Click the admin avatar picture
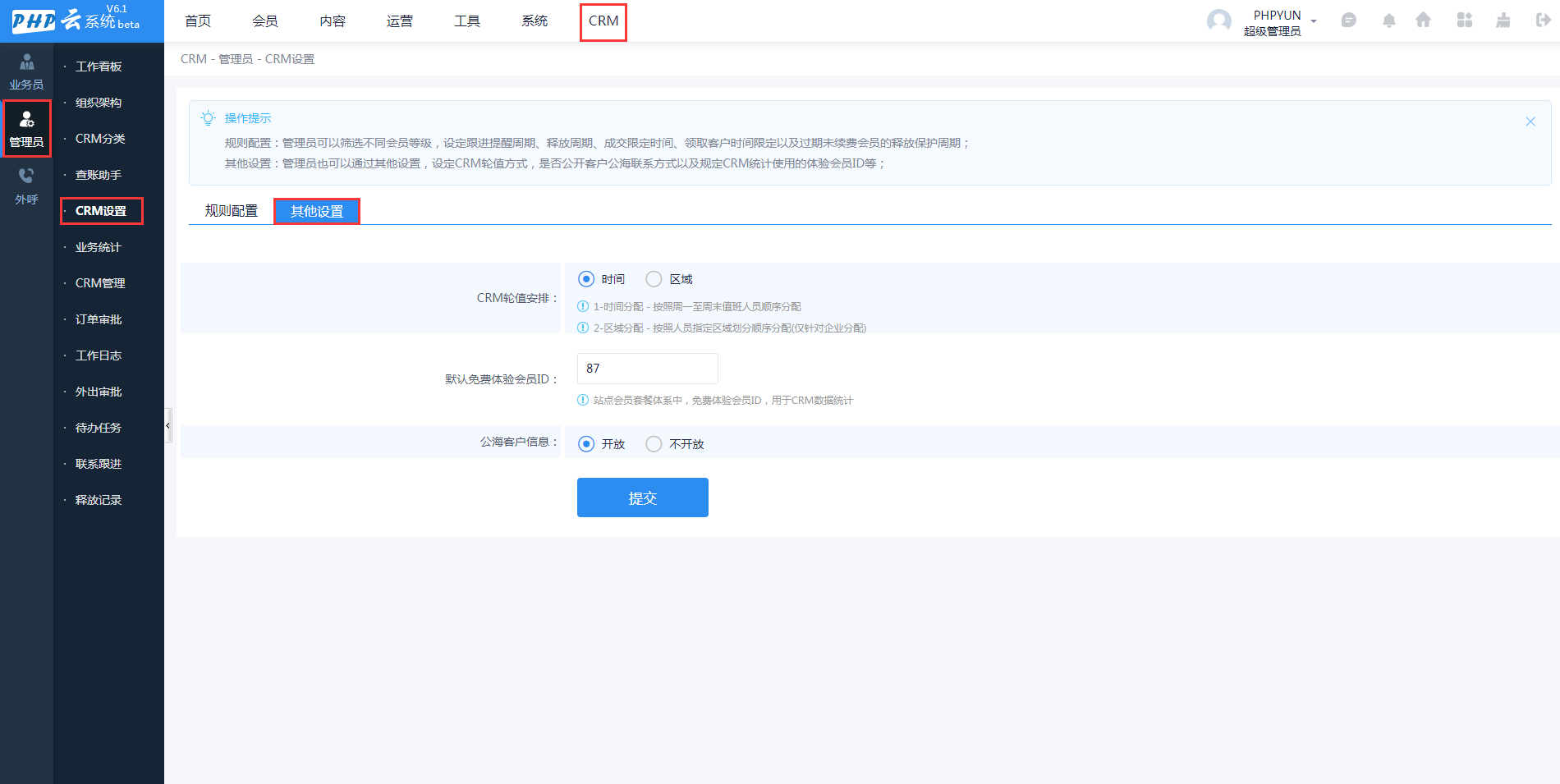 tap(1218, 21)
